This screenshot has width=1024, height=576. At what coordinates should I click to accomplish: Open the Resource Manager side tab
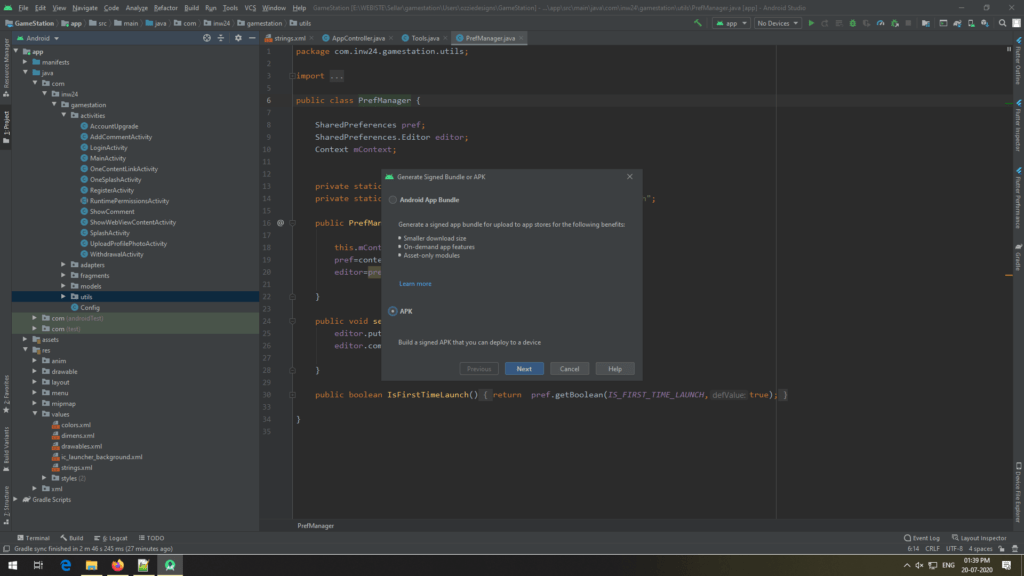tap(6, 67)
